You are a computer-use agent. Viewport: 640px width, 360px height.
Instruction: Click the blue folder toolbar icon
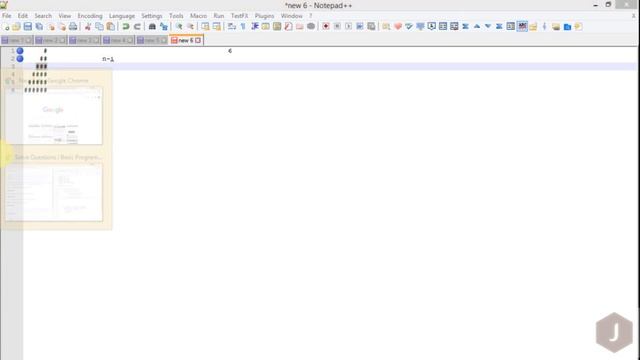click(x=567, y=27)
